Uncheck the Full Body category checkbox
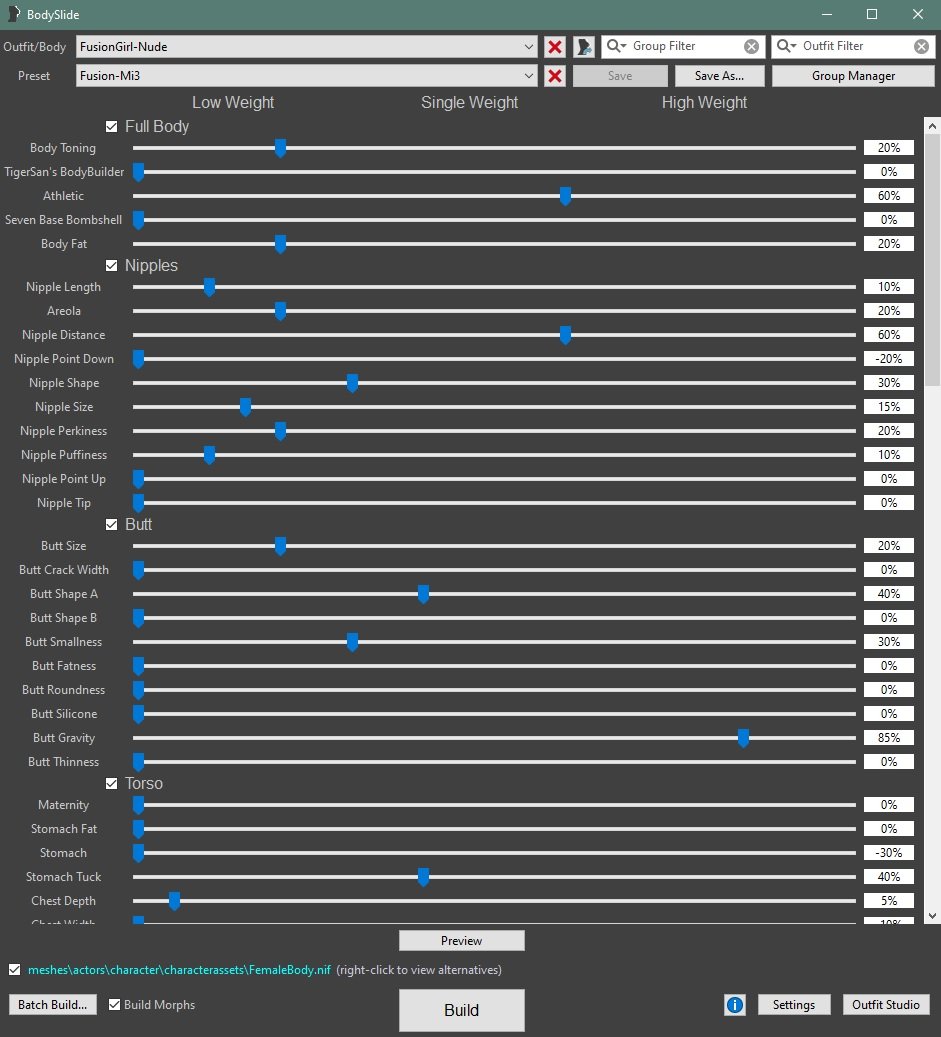 [x=112, y=127]
